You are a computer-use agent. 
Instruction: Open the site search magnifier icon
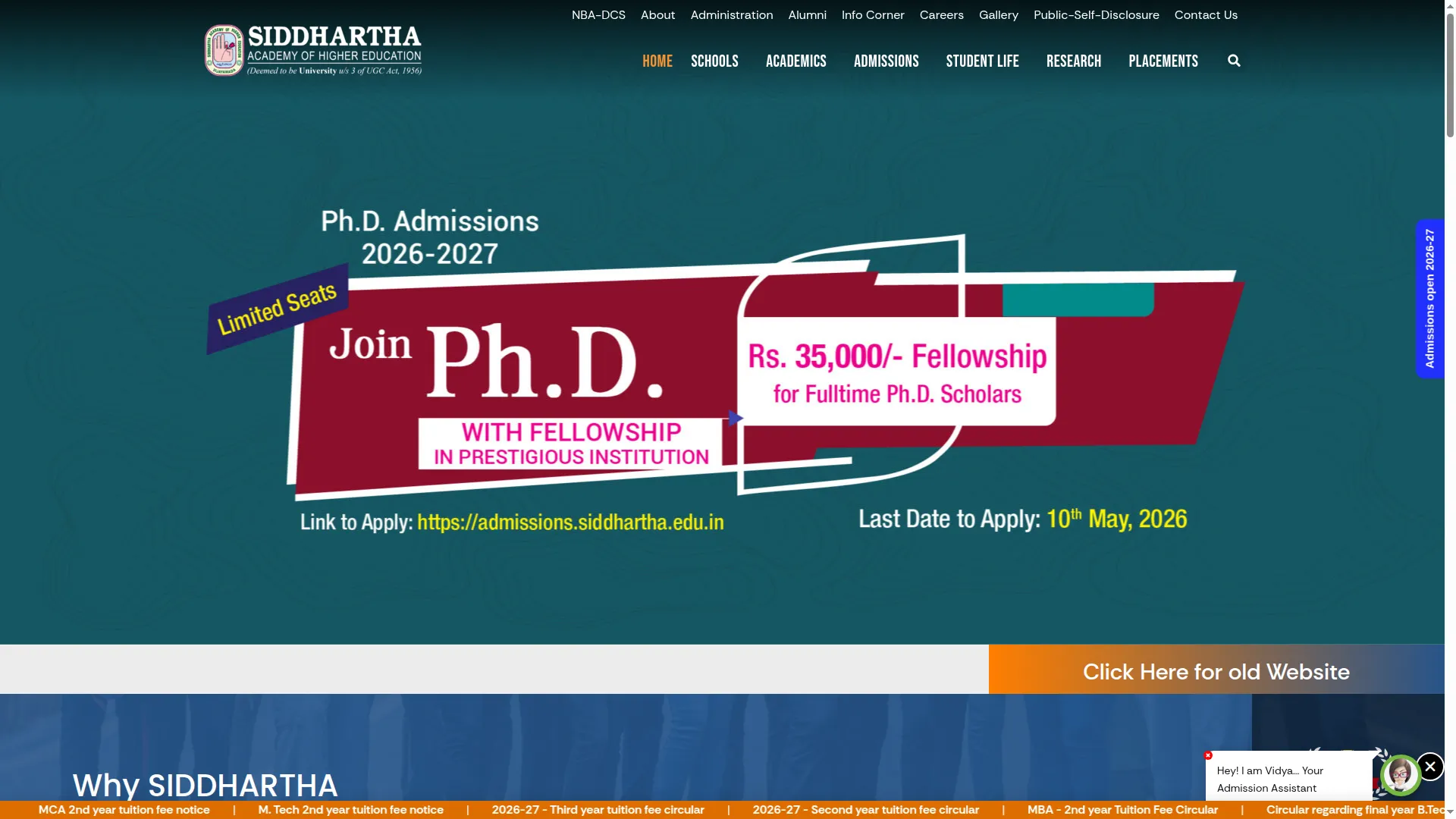[1234, 61]
